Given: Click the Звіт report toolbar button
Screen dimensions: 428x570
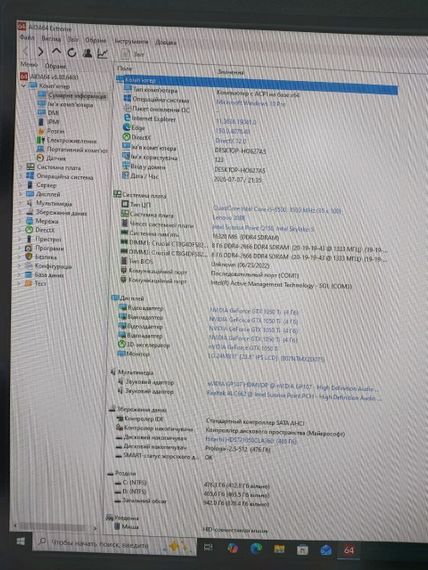Looking at the screenshot, I should pyautogui.click(x=133, y=54).
